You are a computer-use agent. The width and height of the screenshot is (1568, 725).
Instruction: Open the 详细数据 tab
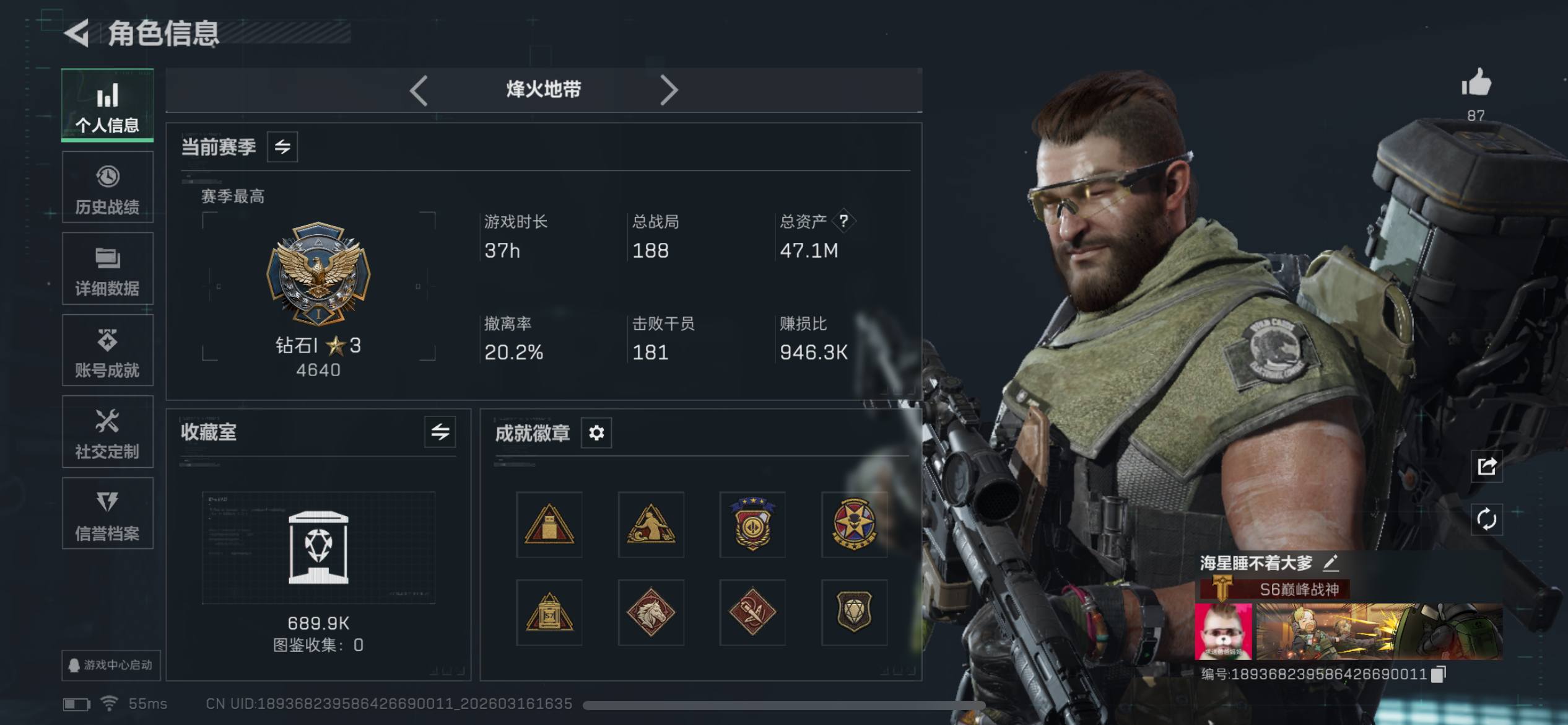(108, 269)
